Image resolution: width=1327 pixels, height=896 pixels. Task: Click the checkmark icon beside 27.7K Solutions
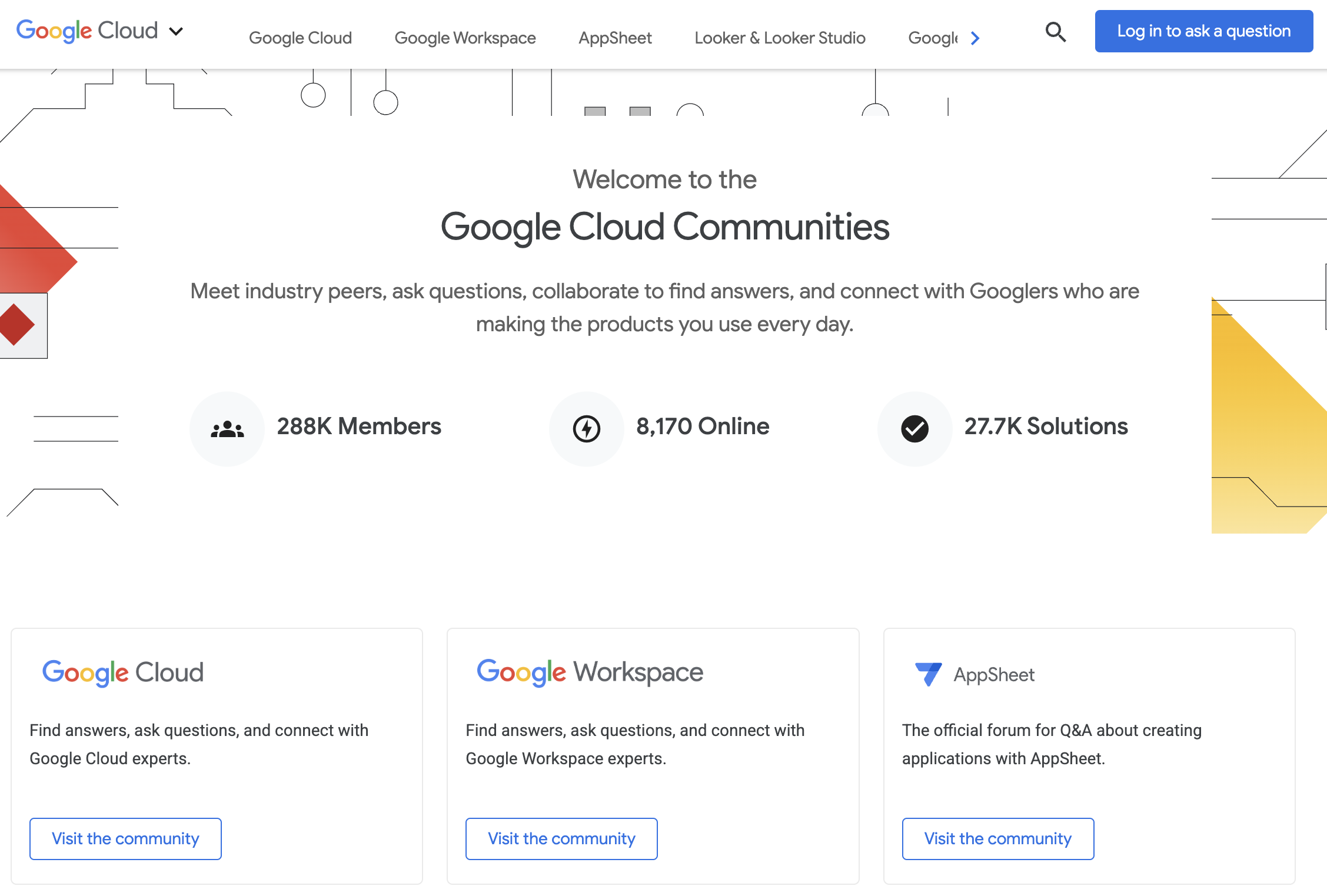914,428
